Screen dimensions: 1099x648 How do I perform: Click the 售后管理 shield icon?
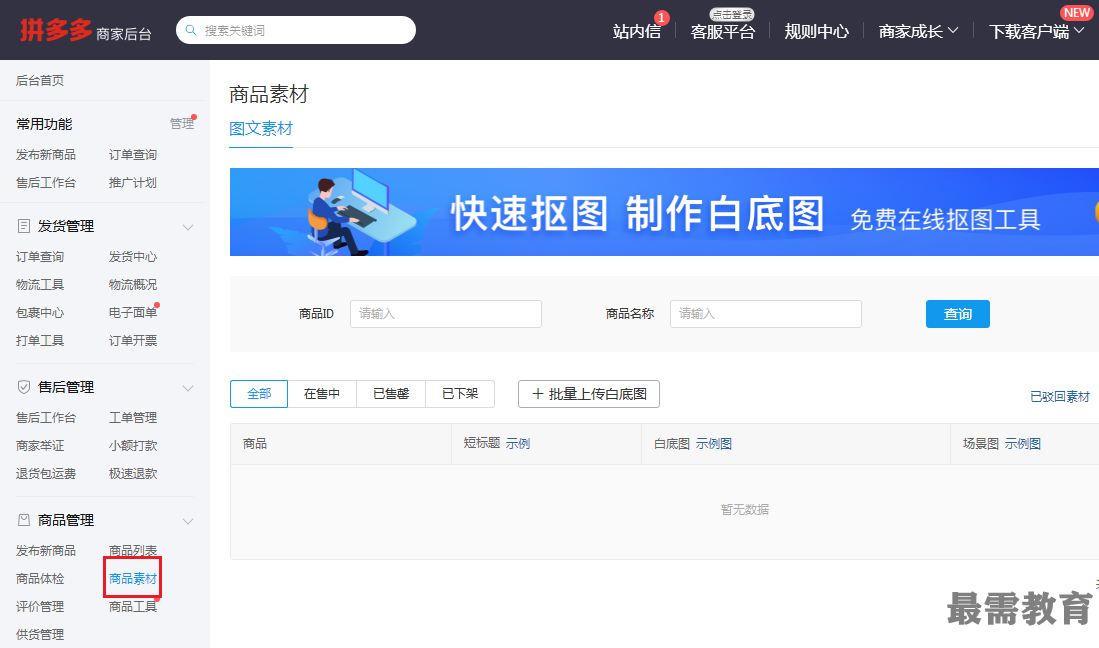coord(24,387)
